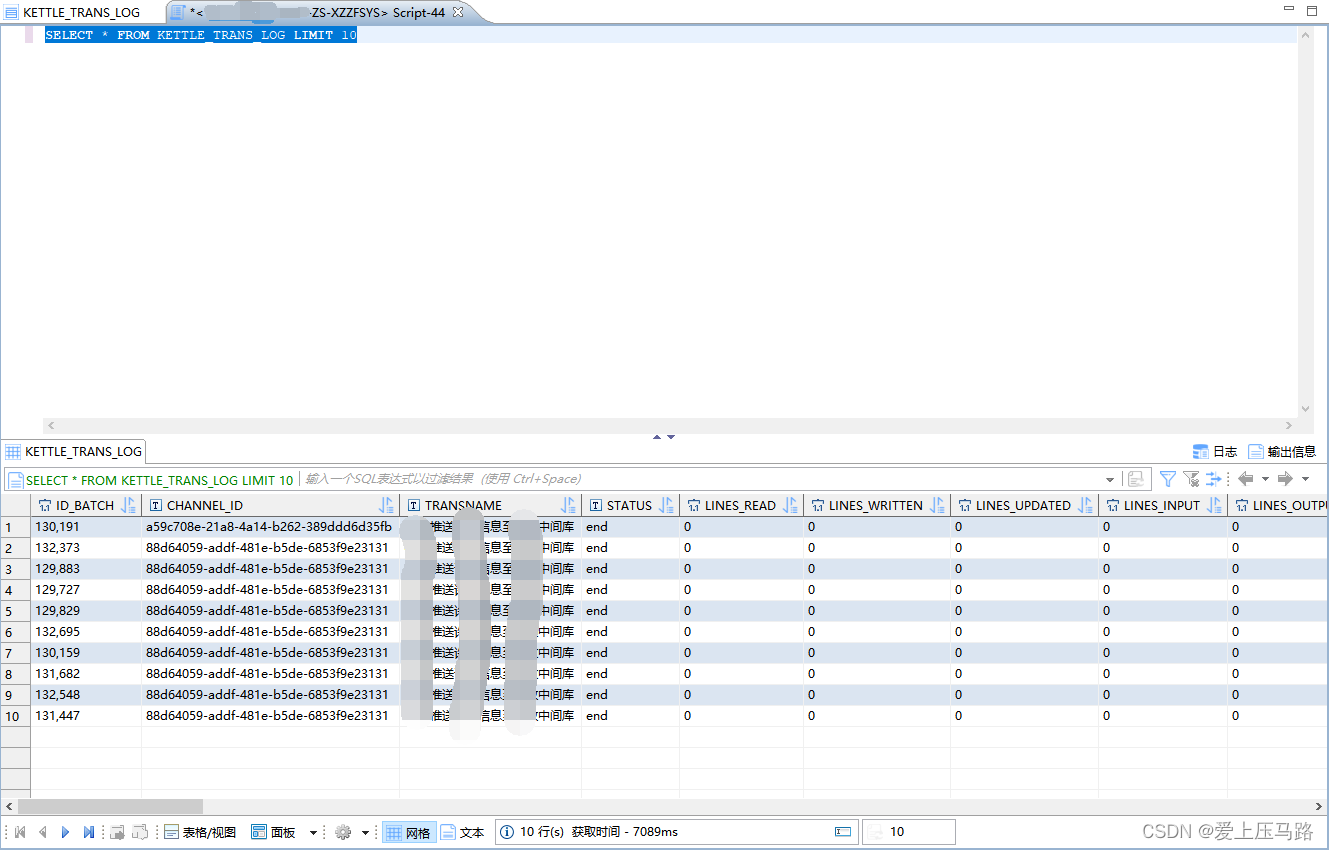This screenshot has height=850, width=1329.
Task: Click the SQL icon before the filter query
Action: tap(15, 480)
